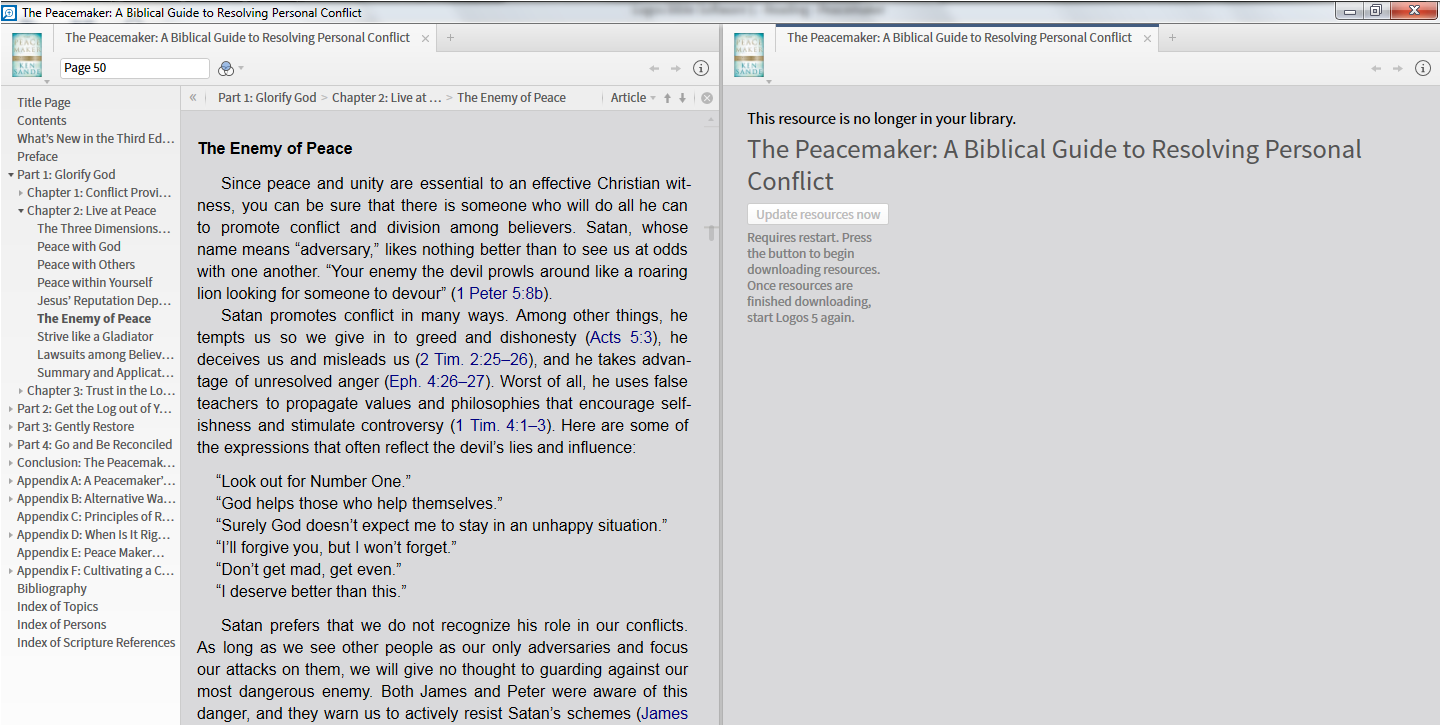Open the 1 Tim. 4:1–3 reference link
Viewport: 1441px width, 726px height.
tap(502, 426)
